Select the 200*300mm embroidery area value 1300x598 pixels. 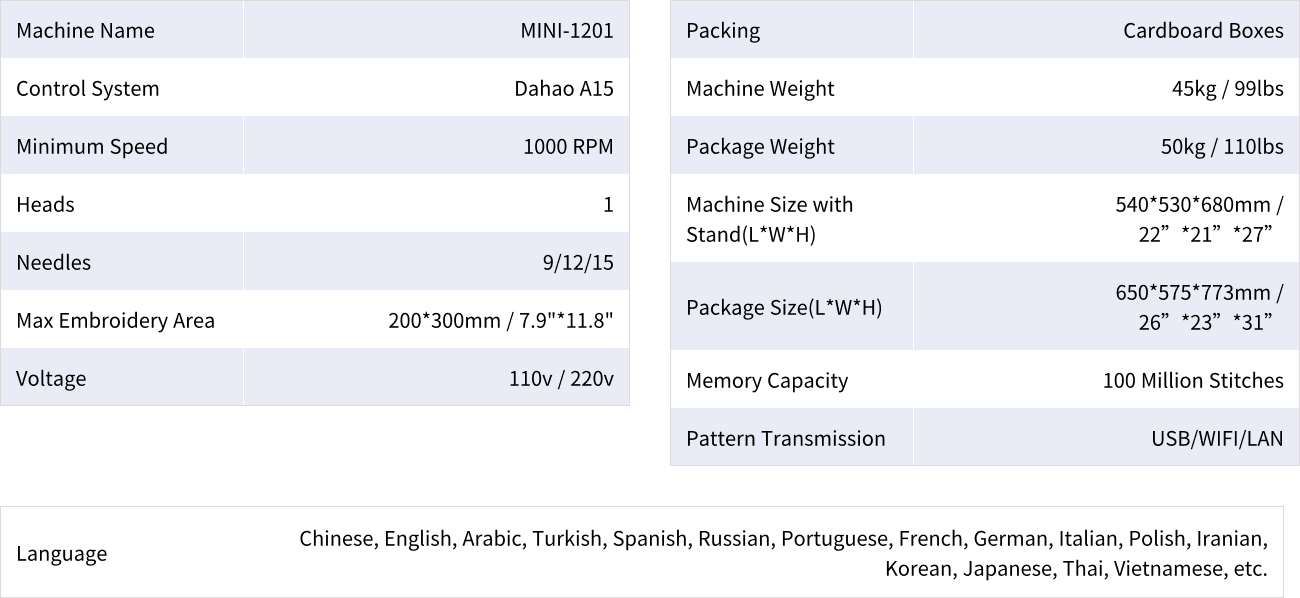click(500, 320)
